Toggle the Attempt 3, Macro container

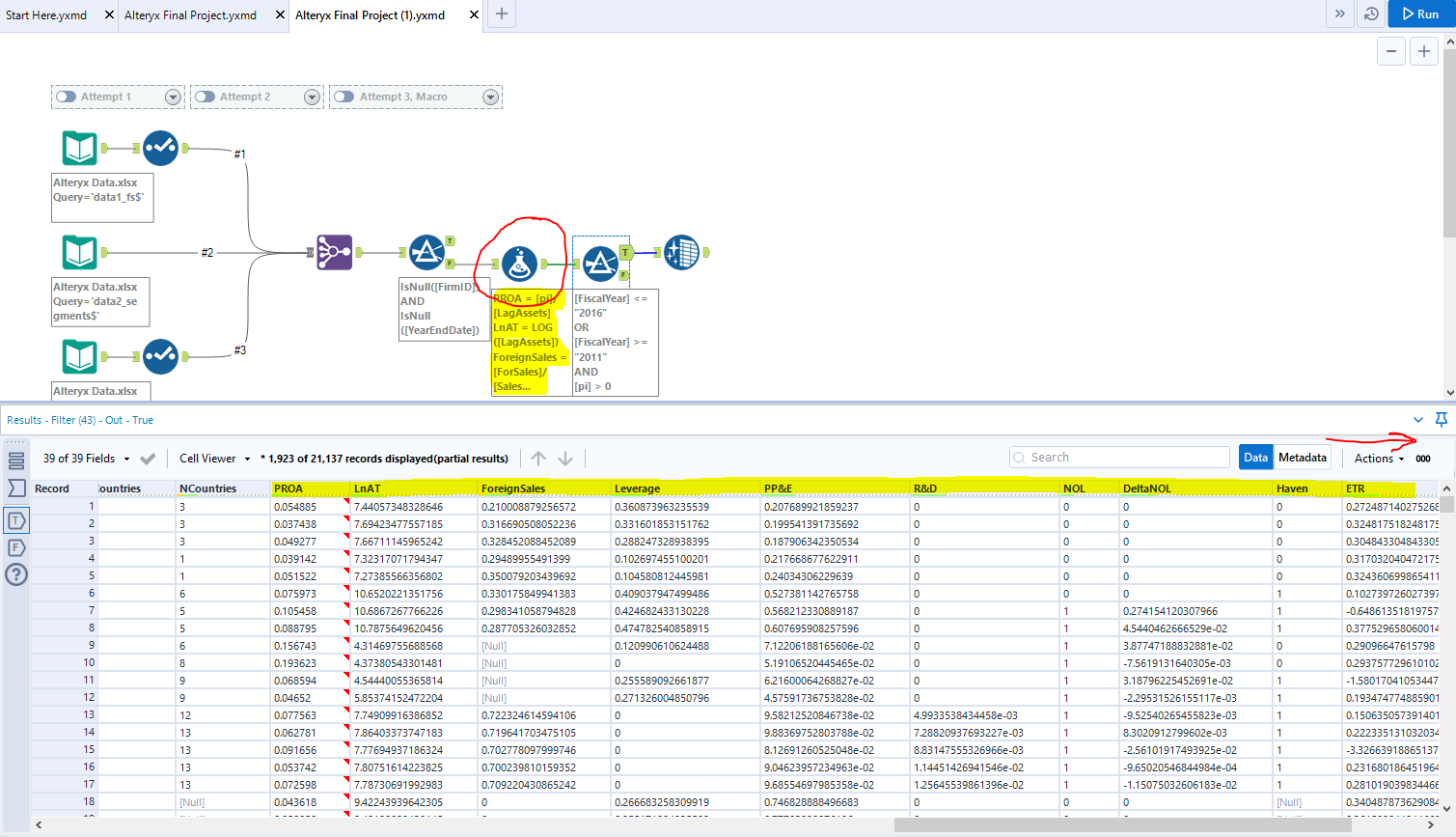[344, 97]
